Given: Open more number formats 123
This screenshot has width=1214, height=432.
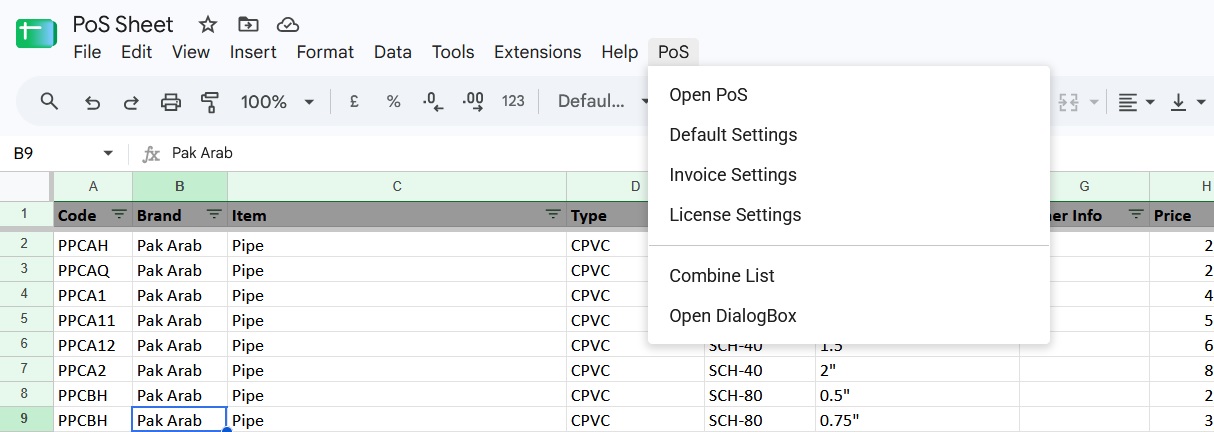Looking at the screenshot, I should click(513, 101).
